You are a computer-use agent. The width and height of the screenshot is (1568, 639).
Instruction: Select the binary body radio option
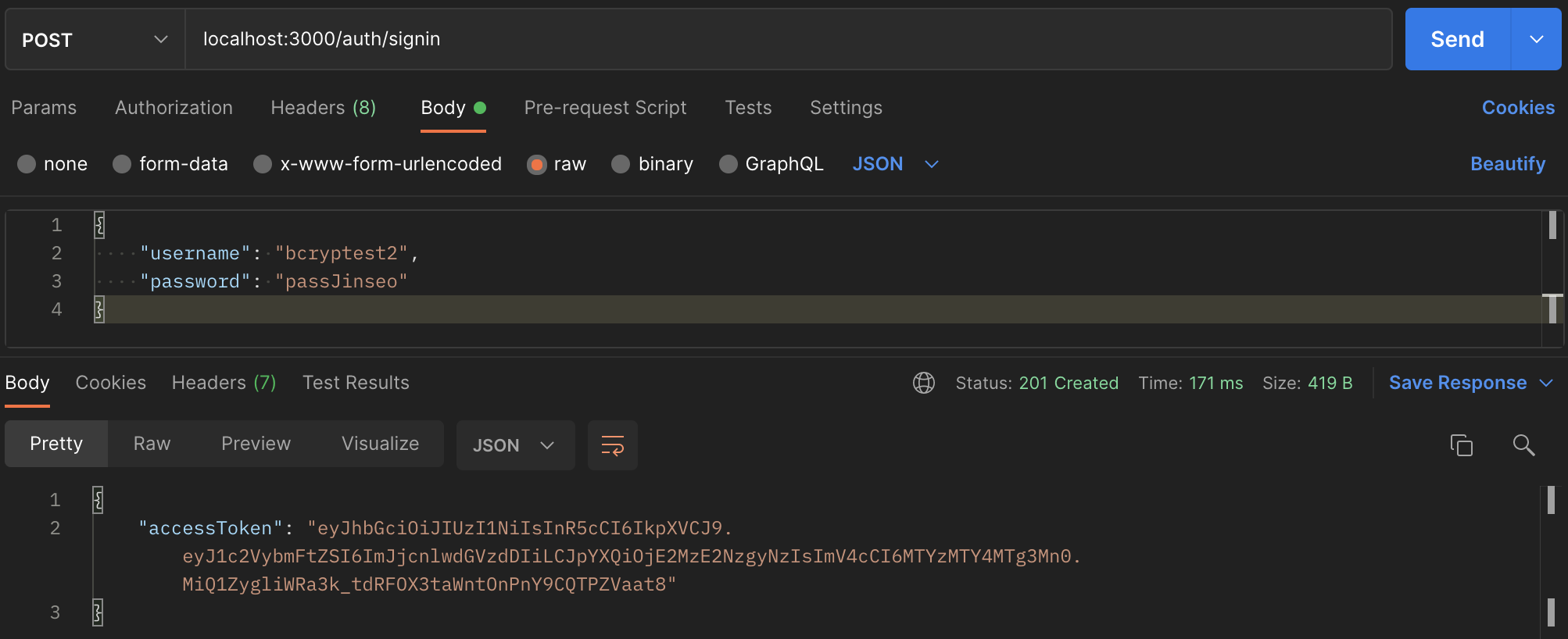[621, 164]
